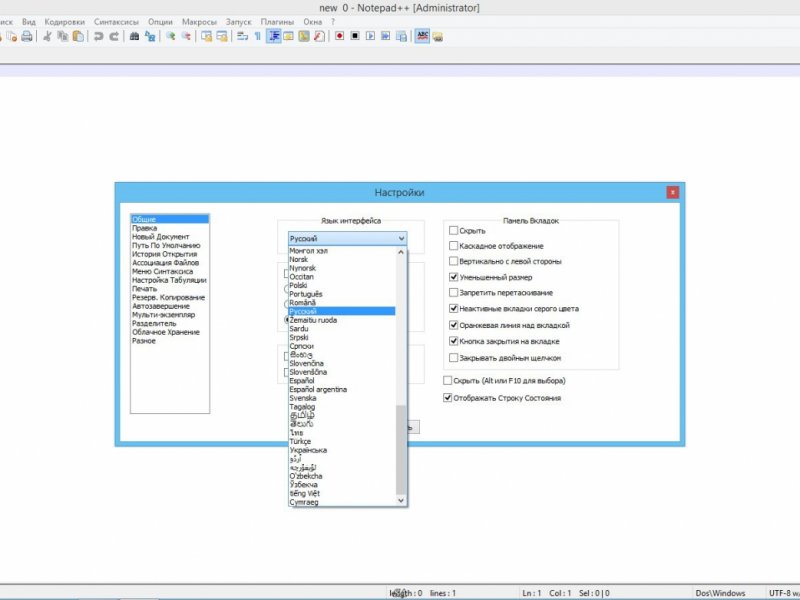The image size is (800, 600).
Task: Click the last yellow toolbar icon after ABC
Action: [438, 36]
